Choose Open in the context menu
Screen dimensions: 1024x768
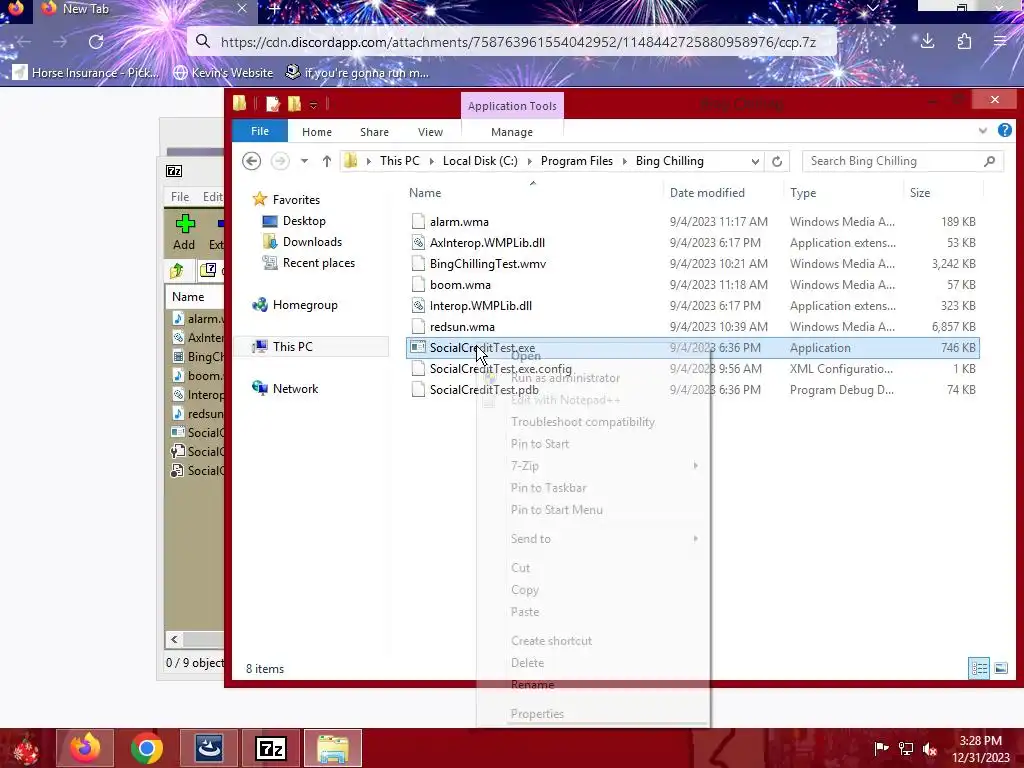pos(592,356)
